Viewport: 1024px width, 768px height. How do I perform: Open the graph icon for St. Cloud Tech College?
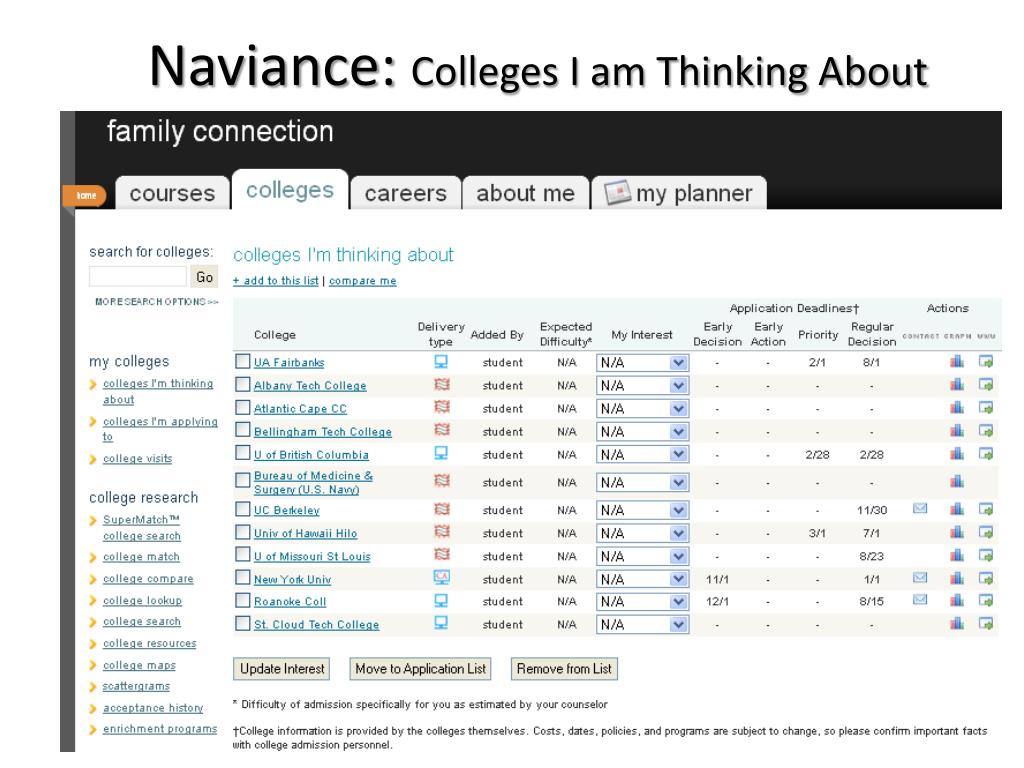pyautogui.click(x=957, y=623)
